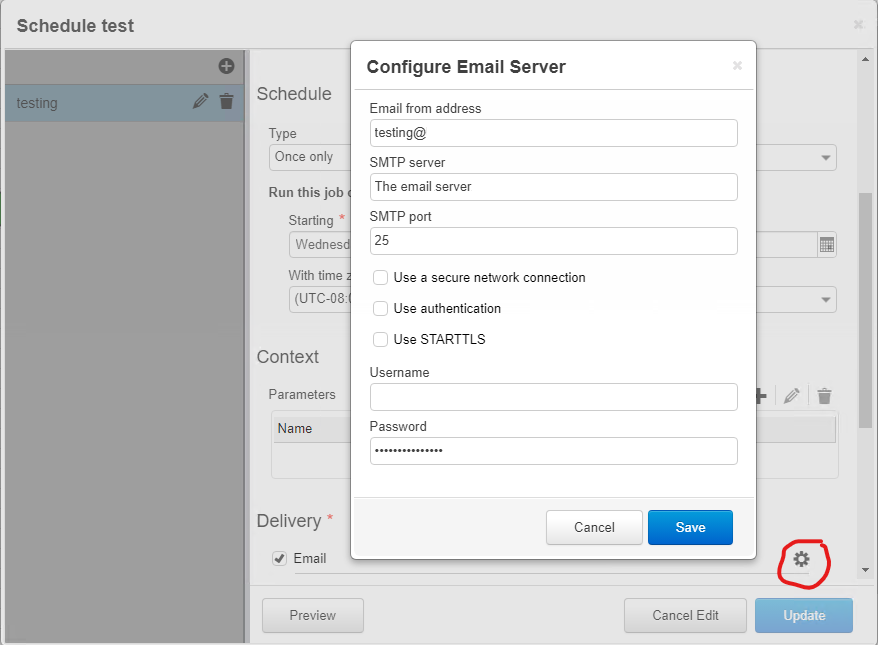The width and height of the screenshot is (878, 645).
Task: Expand the schedule Type dropdown
Action: (x=826, y=157)
